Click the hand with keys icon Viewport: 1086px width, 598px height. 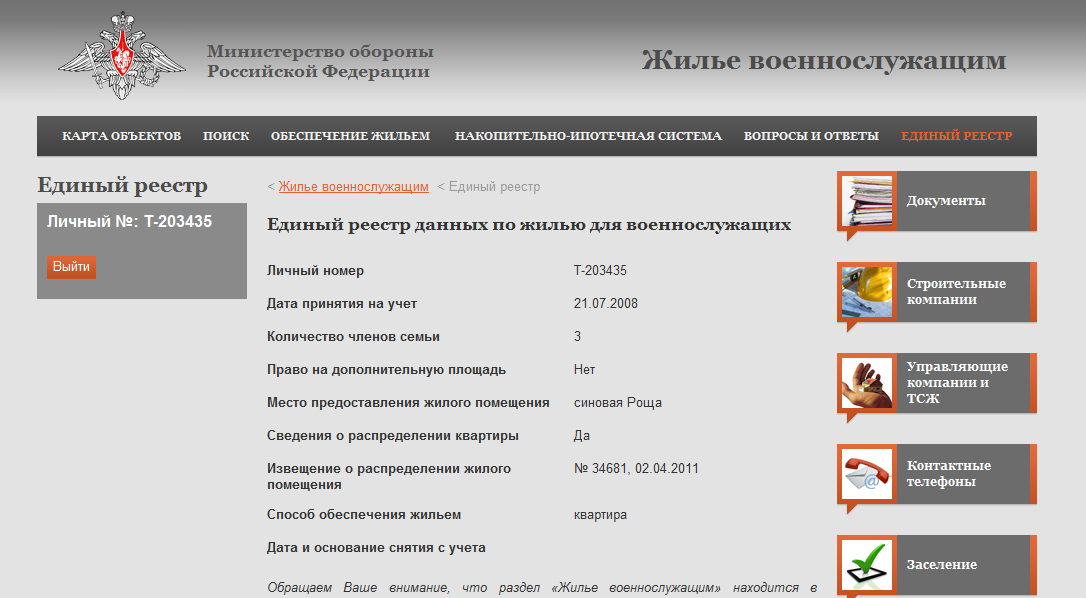867,383
